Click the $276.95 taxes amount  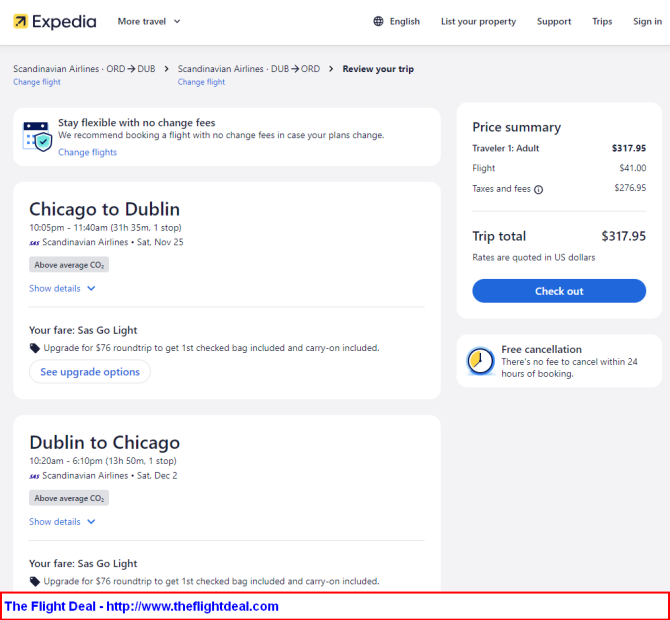(x=630, y=188)
